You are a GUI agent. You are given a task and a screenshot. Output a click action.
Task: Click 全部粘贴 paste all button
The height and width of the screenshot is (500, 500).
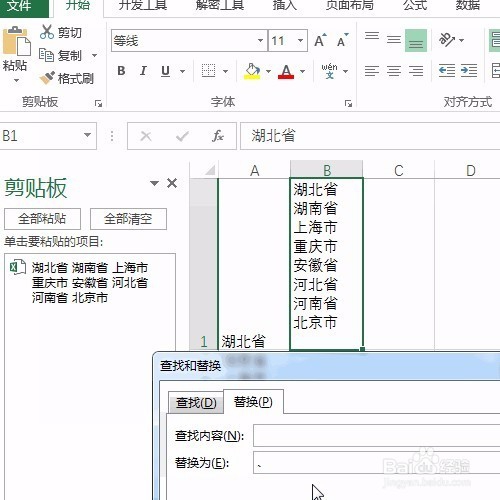[42, 219]
